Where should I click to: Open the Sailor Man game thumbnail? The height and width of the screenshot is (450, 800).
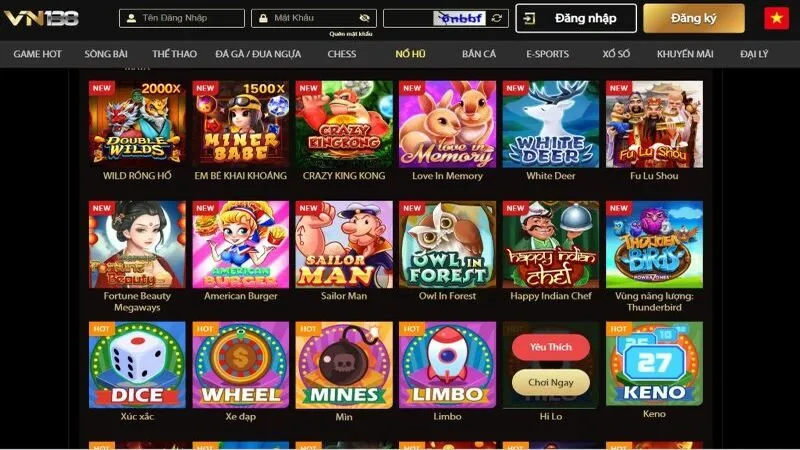coord(344,244)
